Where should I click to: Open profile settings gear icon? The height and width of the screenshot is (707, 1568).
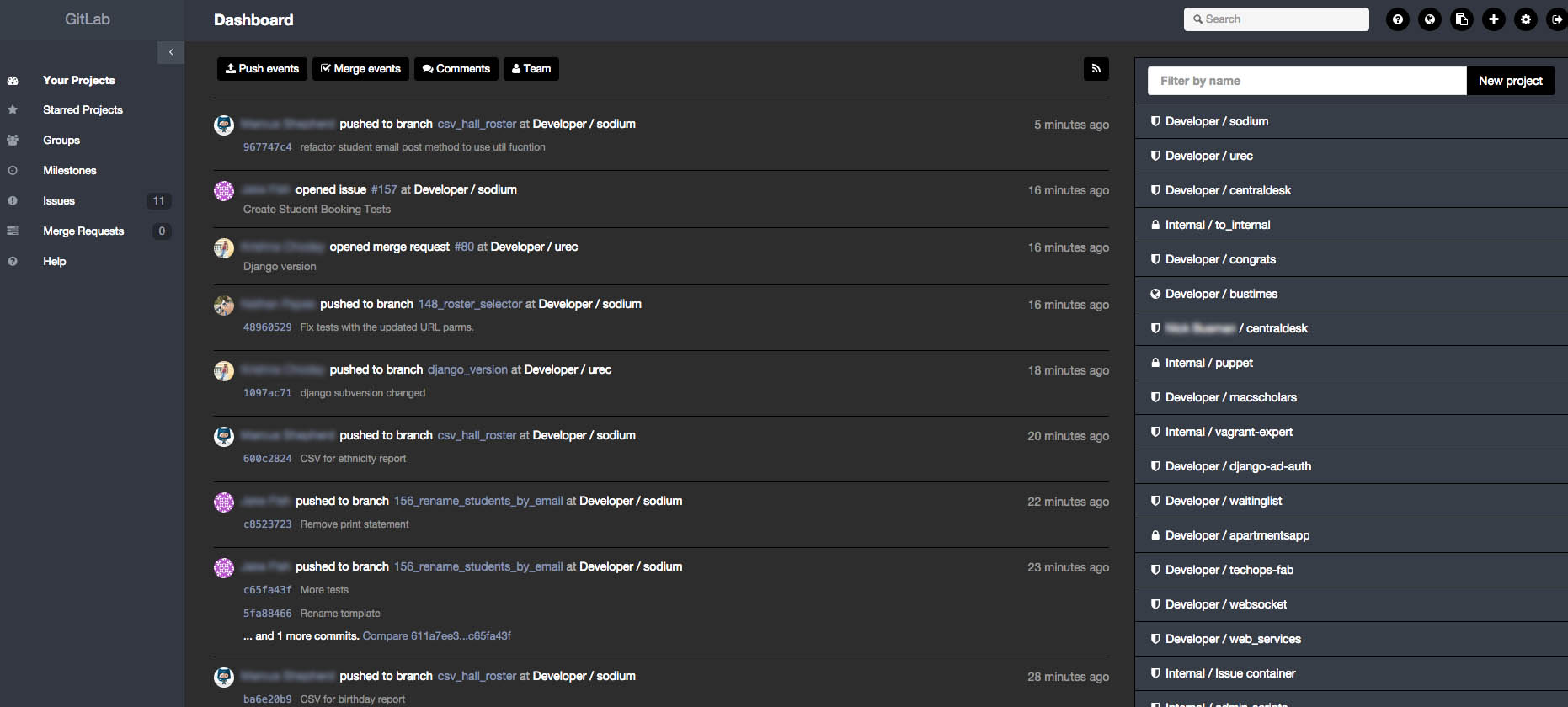click(x=1526, y=19)
